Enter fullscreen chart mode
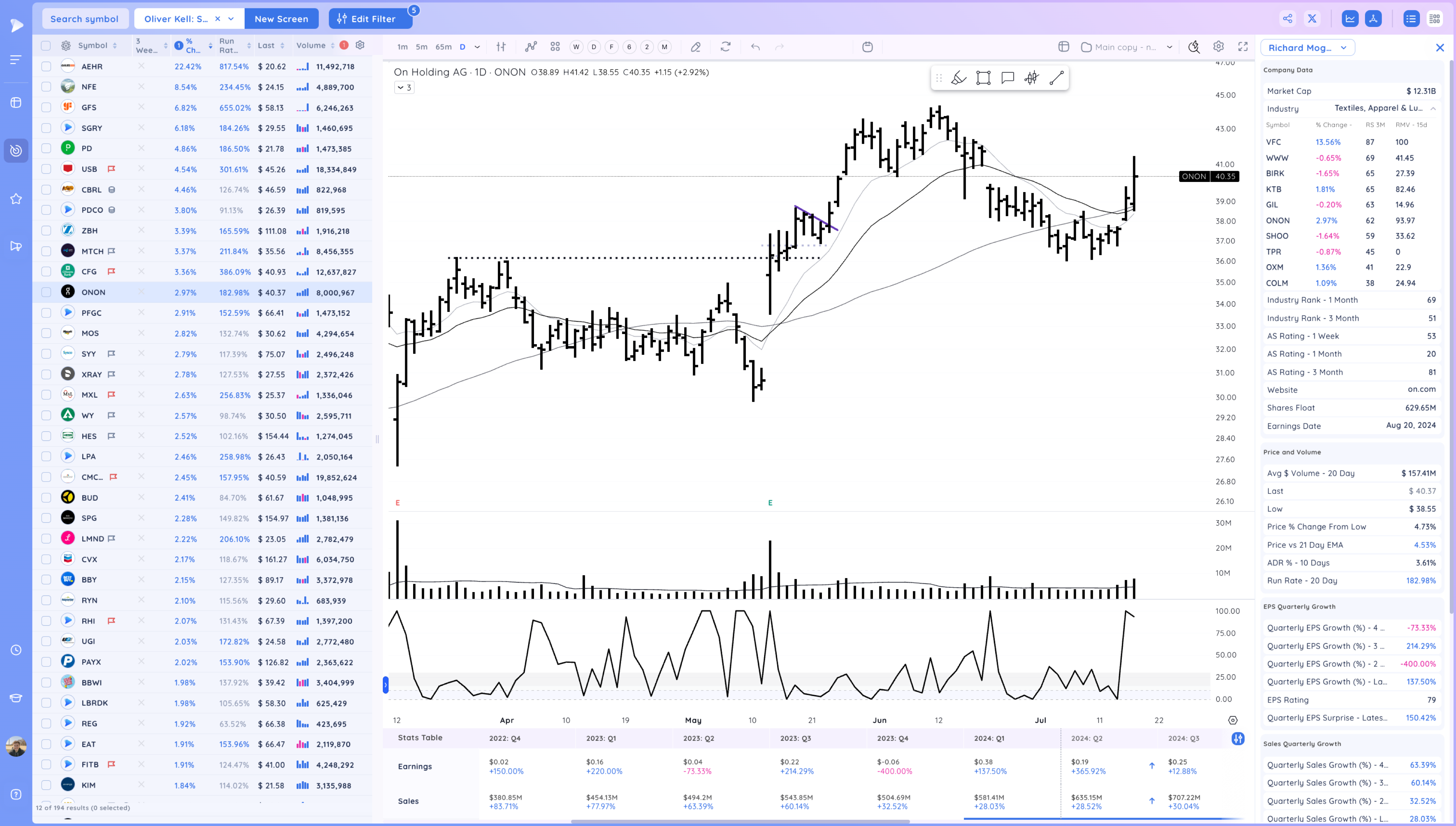This screenshot has width=1456, height=826. point(1243,47)
